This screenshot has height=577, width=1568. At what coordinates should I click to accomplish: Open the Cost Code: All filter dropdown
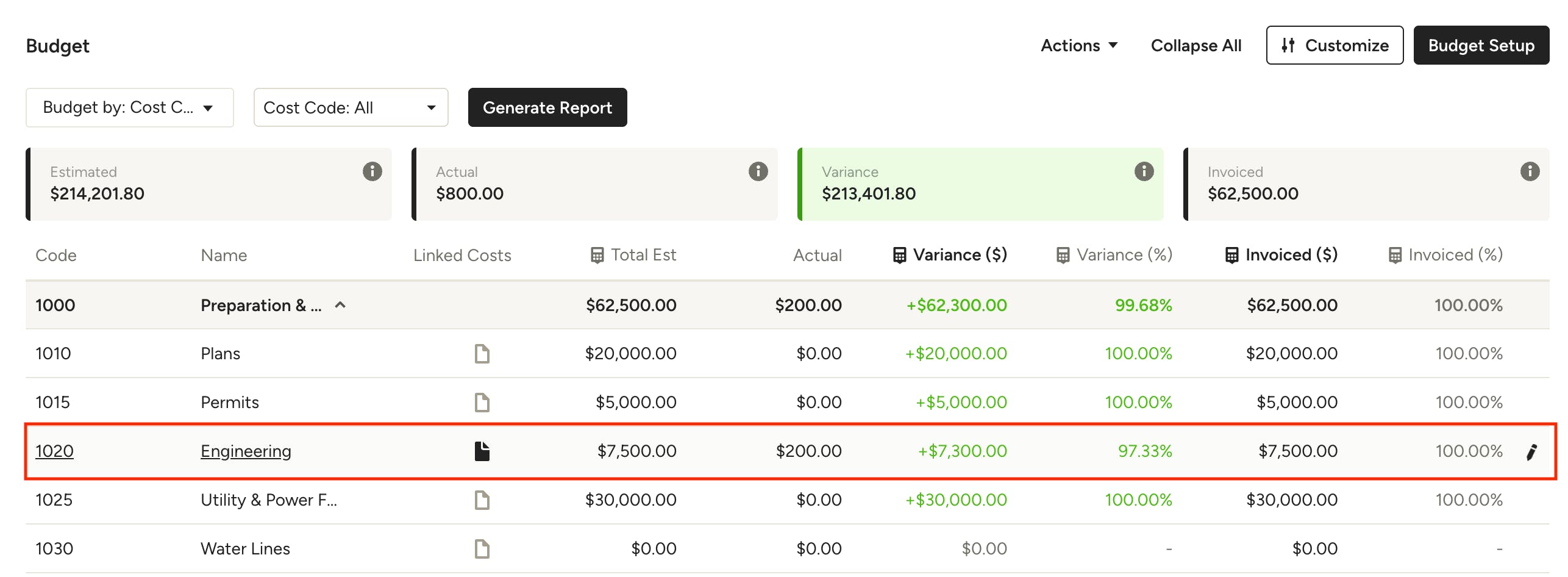click(351, 108)
